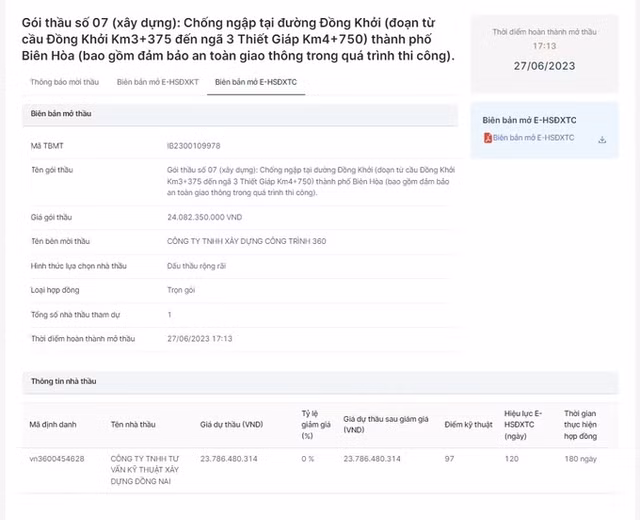
Task: Download the E-HSĐXTC opening record file
Action: click(x=602, y=139)
